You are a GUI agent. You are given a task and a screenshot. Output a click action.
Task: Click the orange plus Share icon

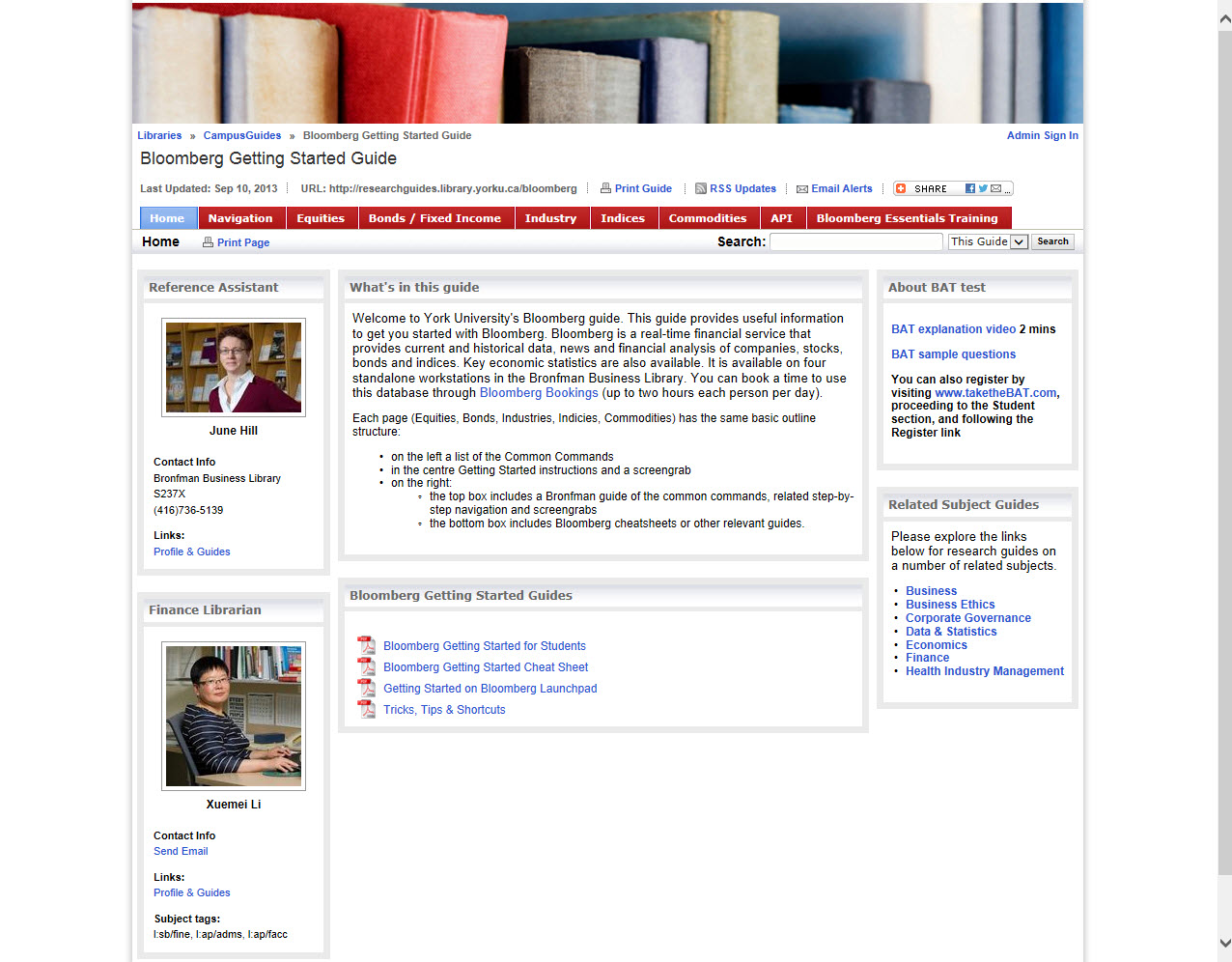[901, 188]
